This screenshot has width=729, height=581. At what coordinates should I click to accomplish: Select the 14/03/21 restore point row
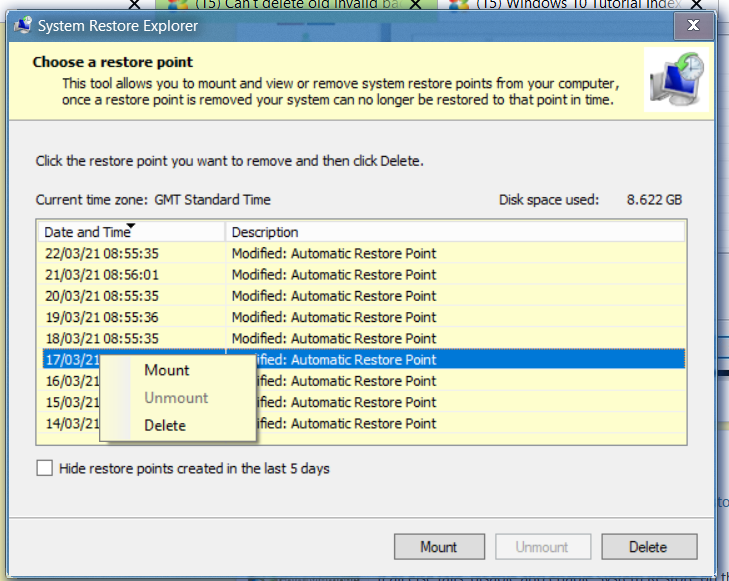coord(364,423)
